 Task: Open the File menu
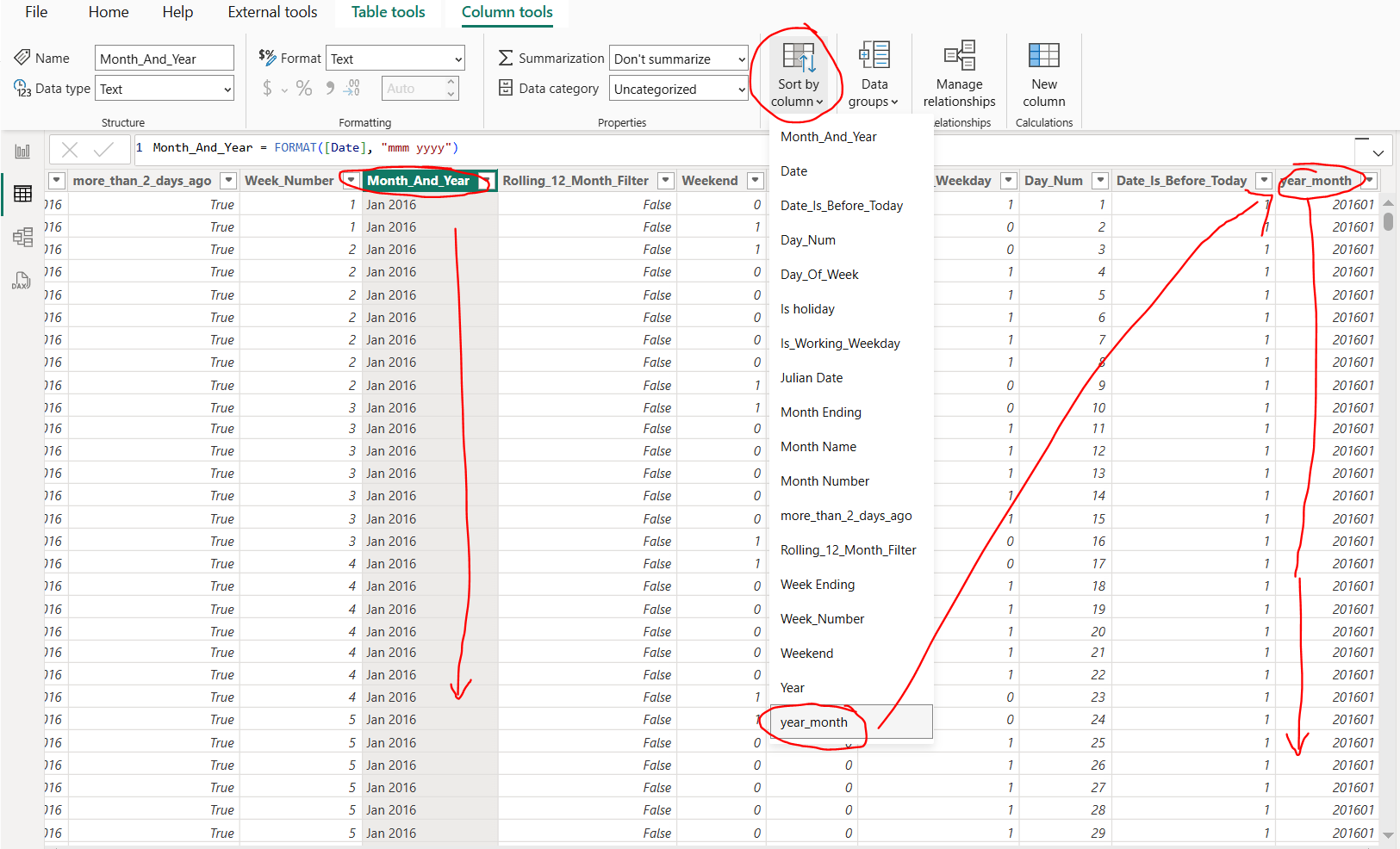pos(36,12)
